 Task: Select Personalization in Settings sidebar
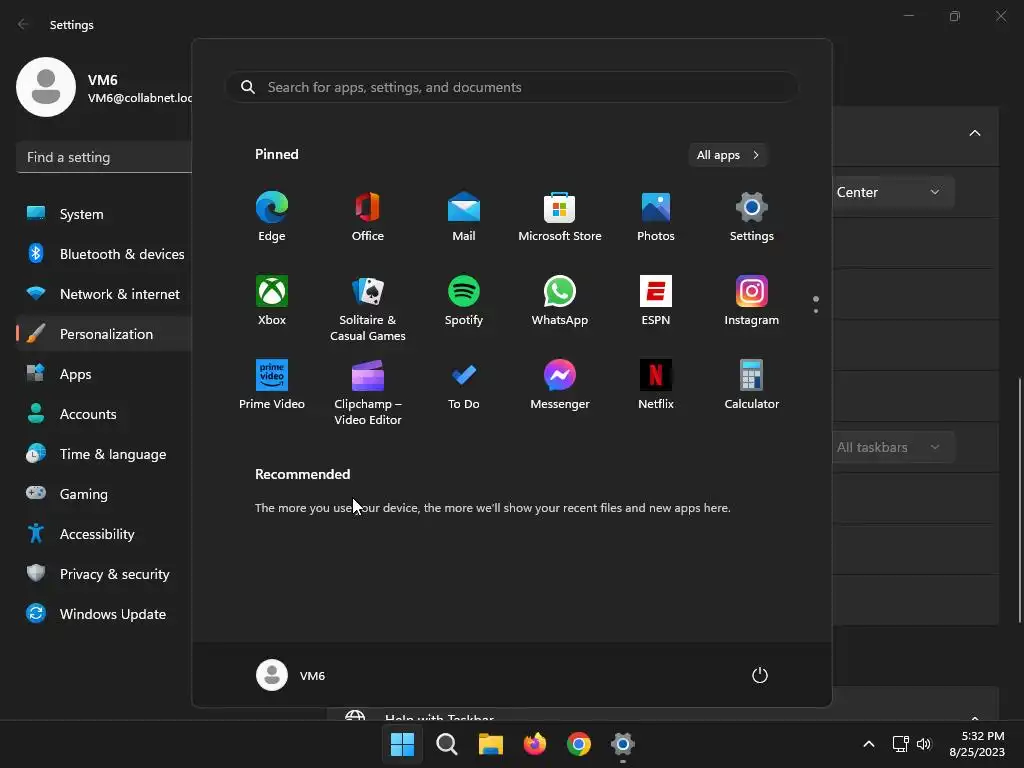pyautogui.click(x=104, y=334)
